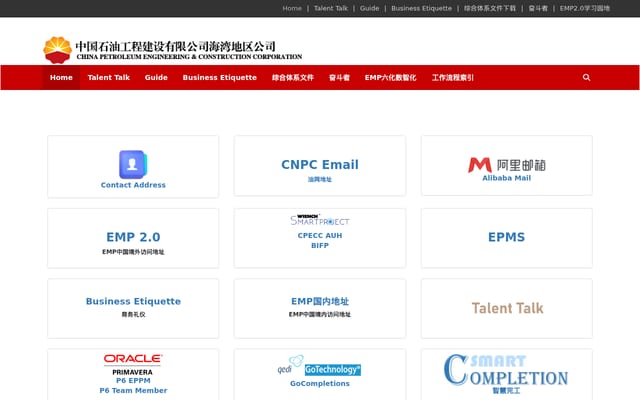Click the Alibaba Mail logo
Screen dimensions: 640x400
(507, 165)
